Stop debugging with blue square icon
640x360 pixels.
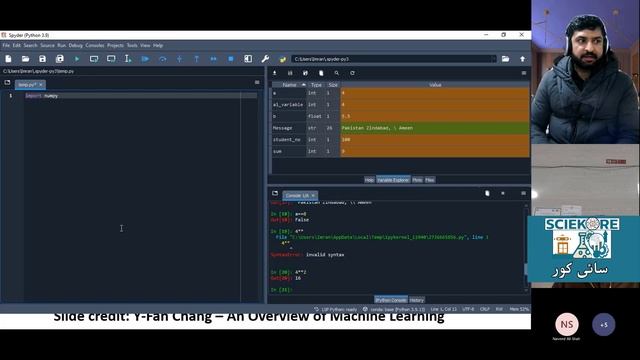click(x=231, y=59)
